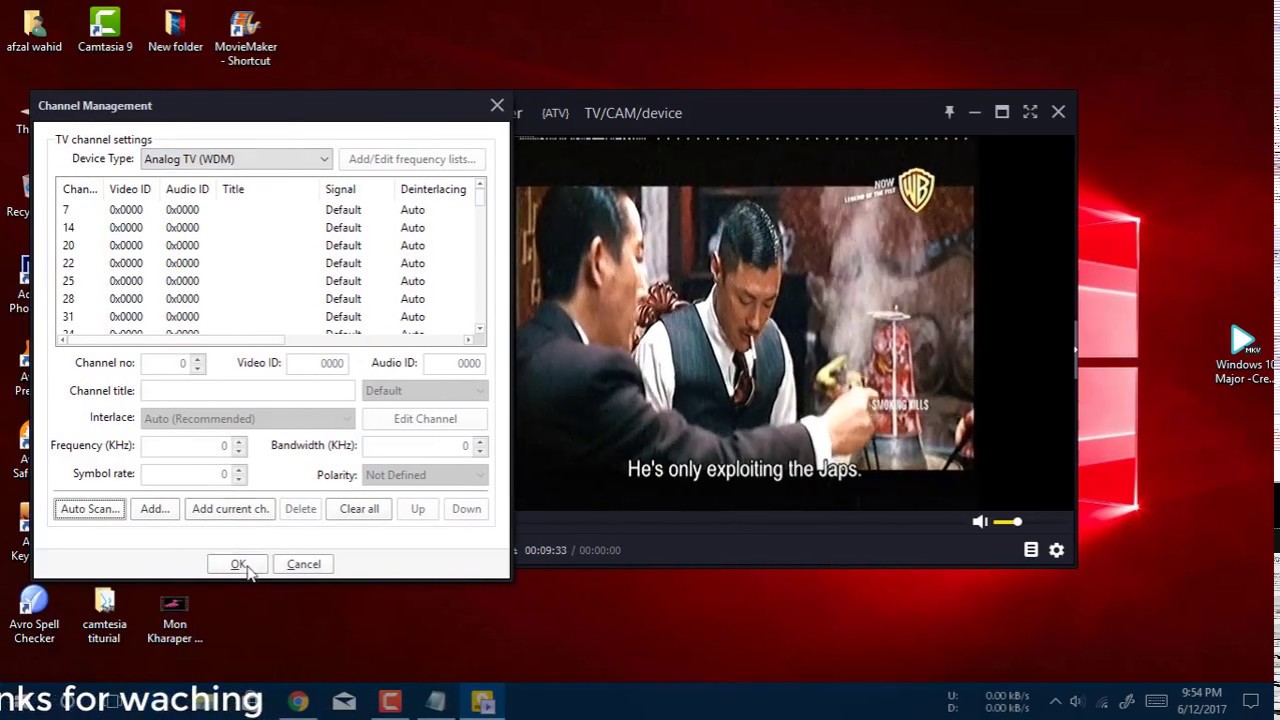The image size is (1280, 720).
Task: Select the channel 31 row
Action: tap(265, 317)
